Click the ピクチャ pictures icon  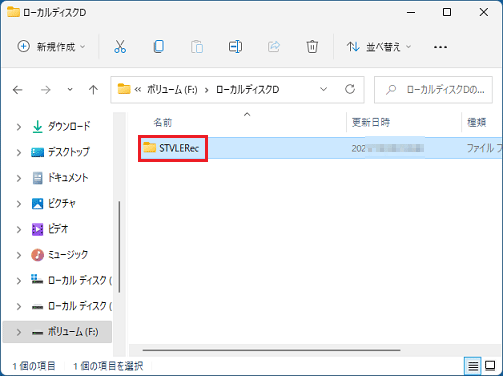coord(37,203)
